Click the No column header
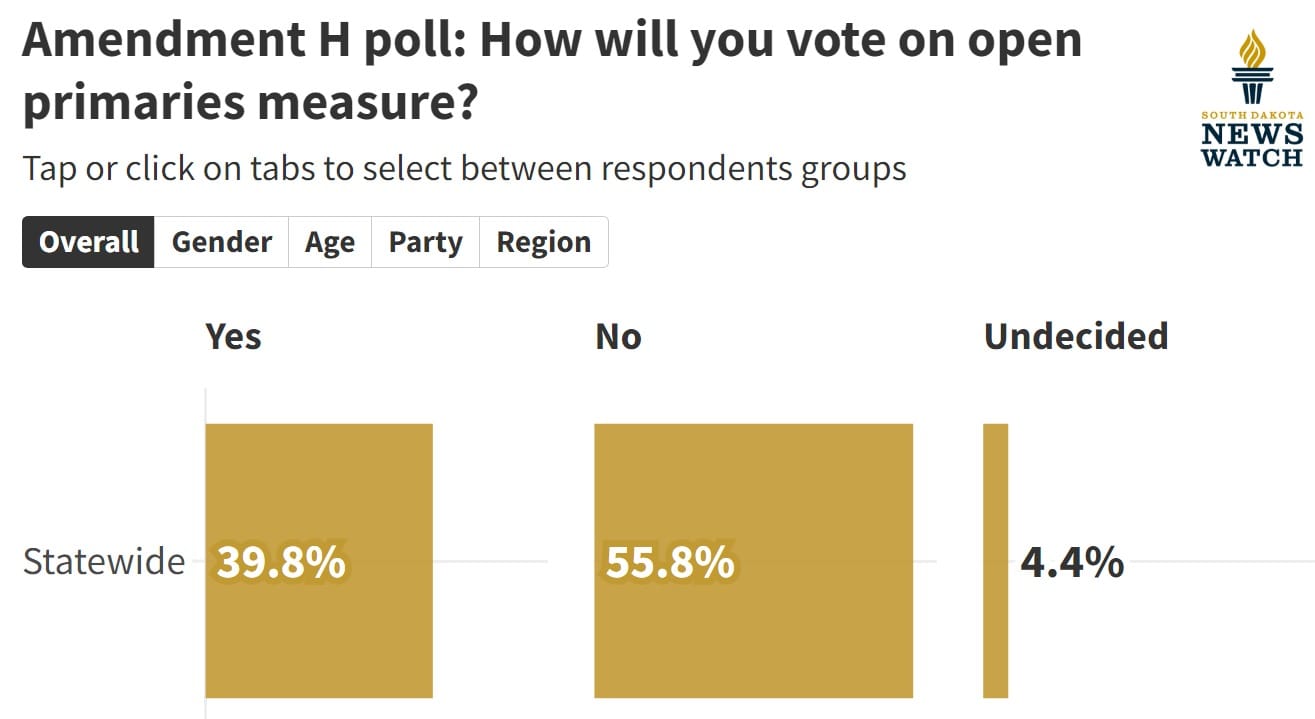This screenshot has height=719, width=1315. click(618, 337)
